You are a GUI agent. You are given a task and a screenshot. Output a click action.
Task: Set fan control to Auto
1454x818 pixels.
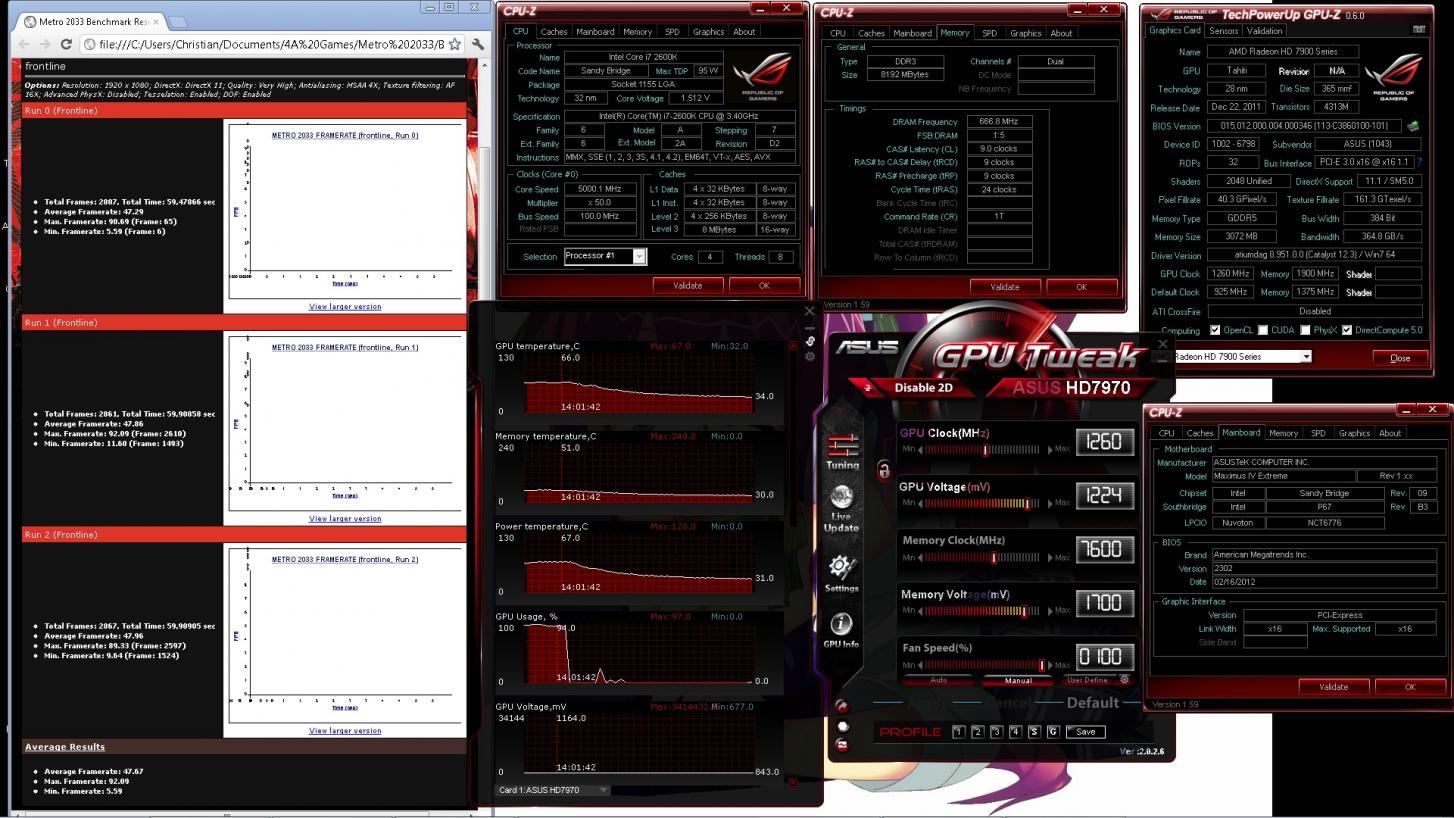(x=938, y=680)
